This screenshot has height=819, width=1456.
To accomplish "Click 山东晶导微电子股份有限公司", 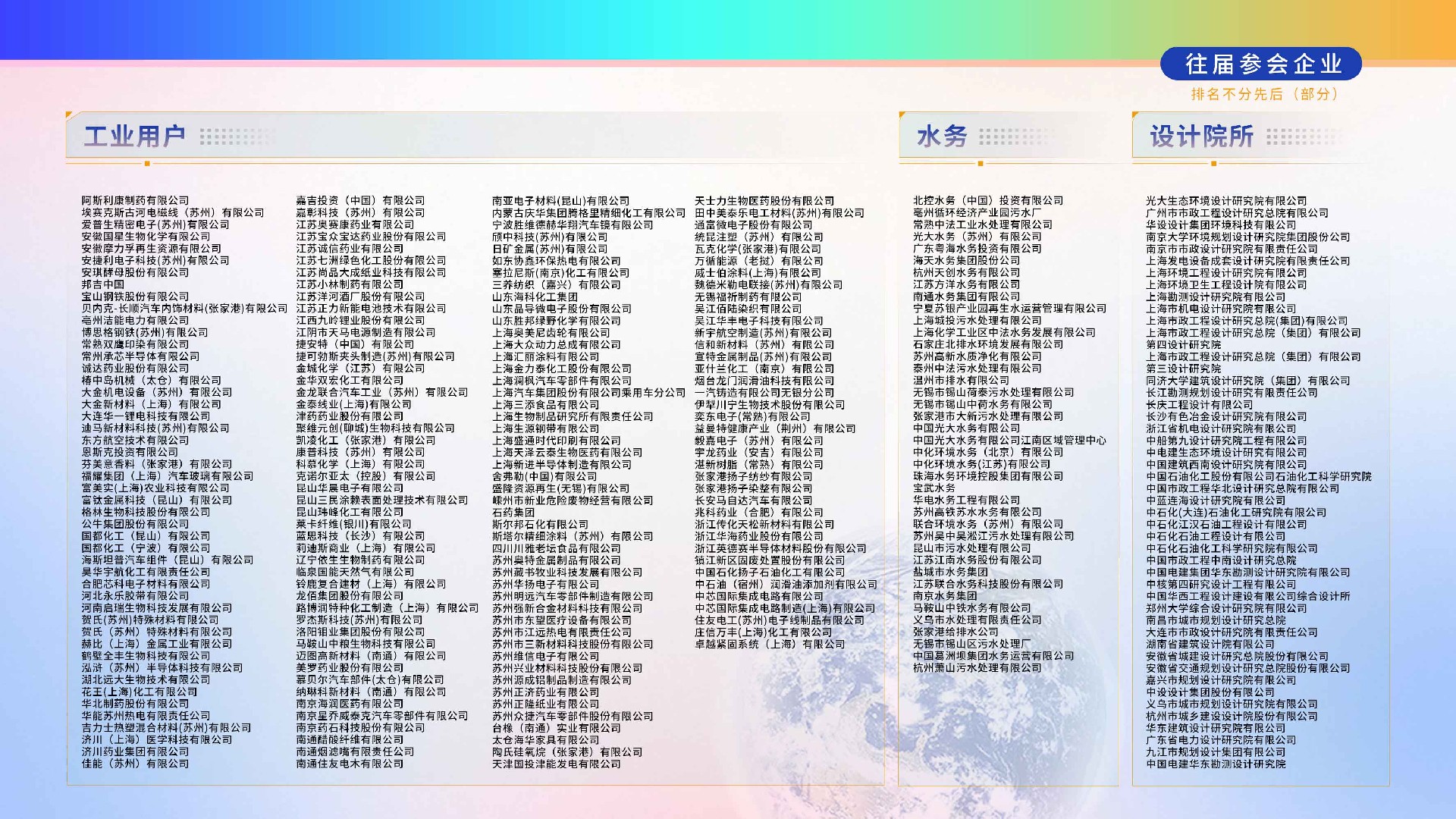I will (562, 309).
